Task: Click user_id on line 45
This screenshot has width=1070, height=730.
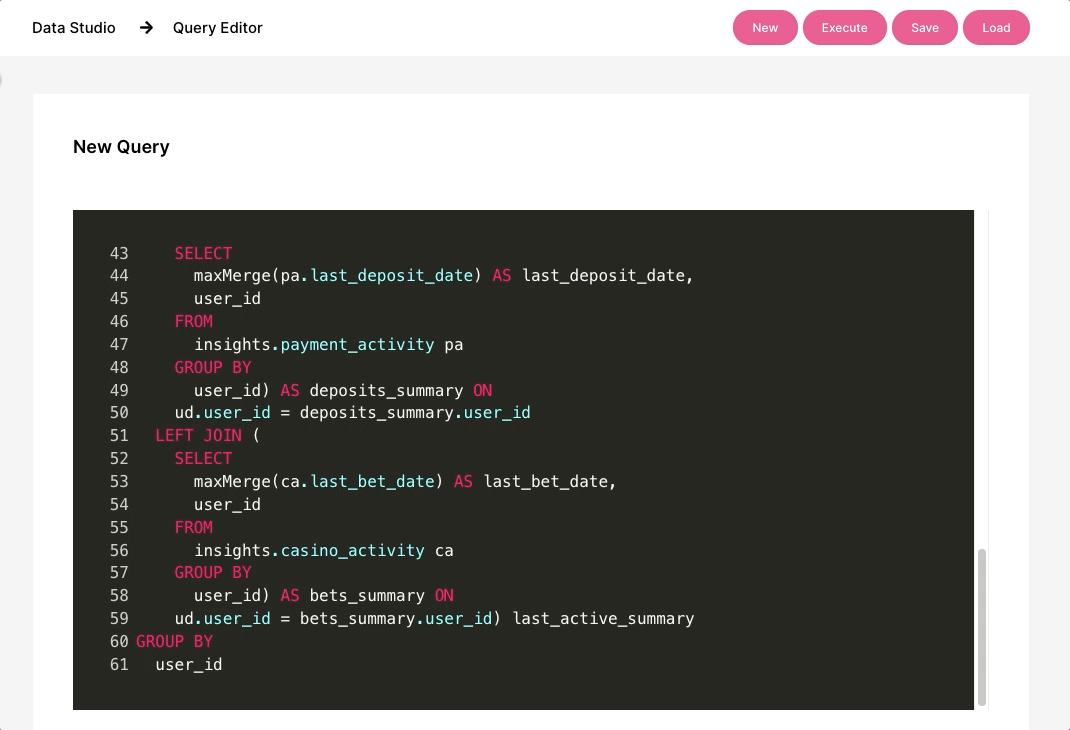Action: (227, 299)
